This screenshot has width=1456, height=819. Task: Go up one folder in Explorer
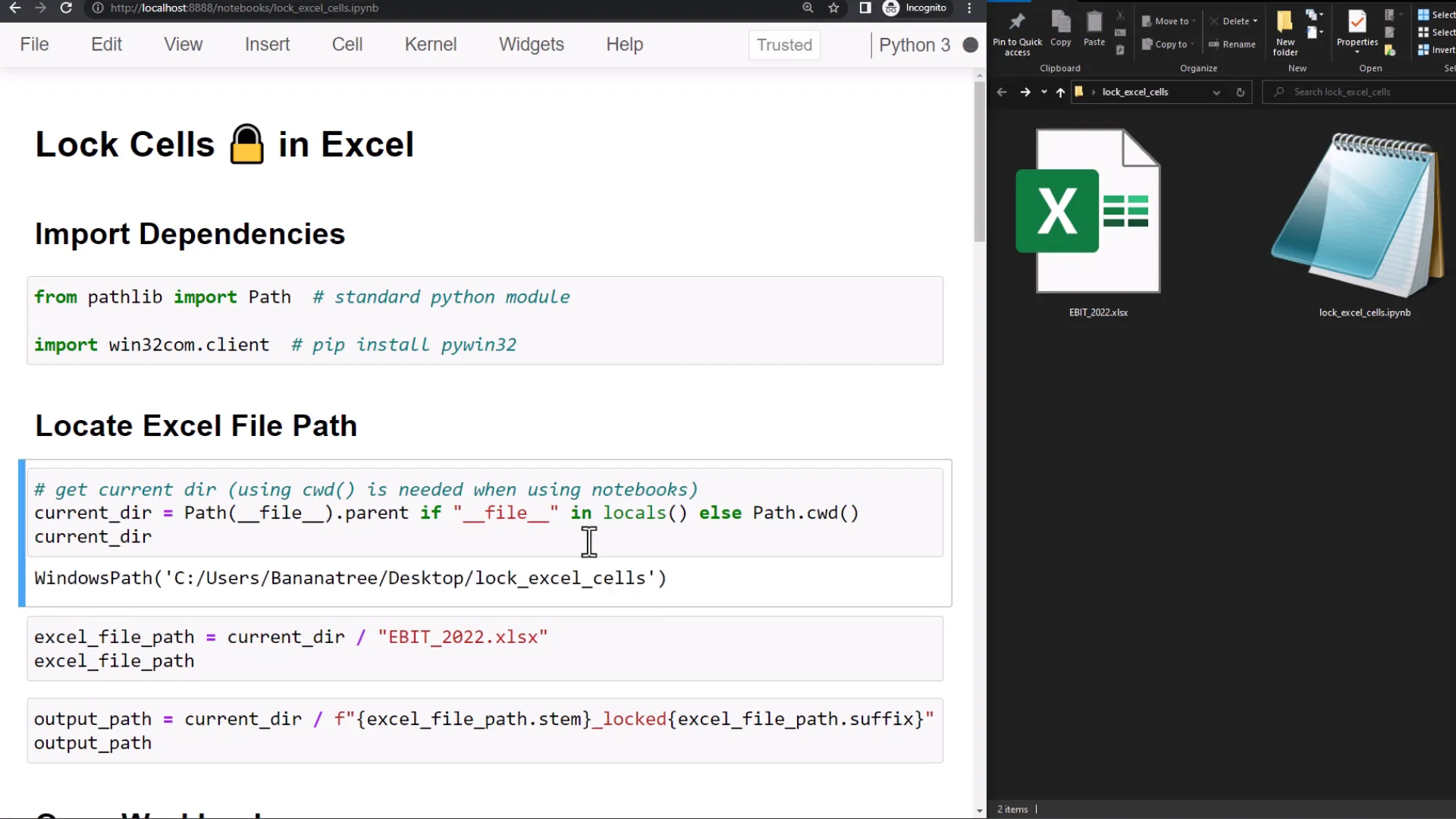click(1060, 92)
